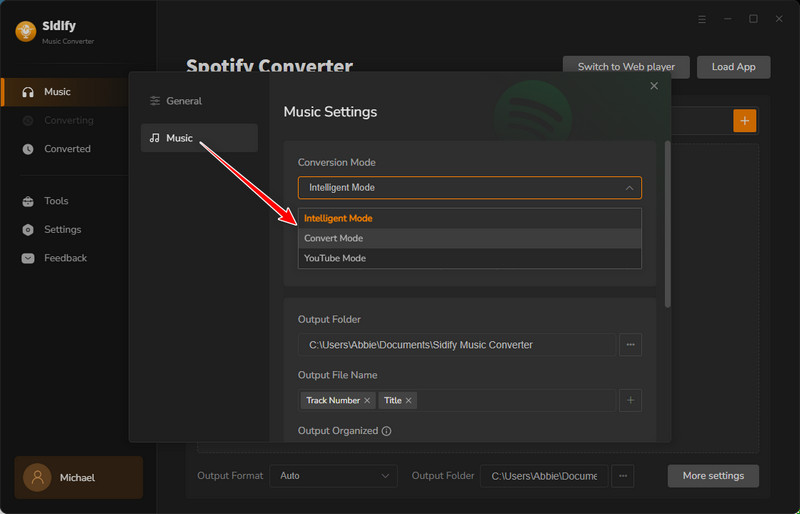Click the Sidify logo icon
This screenshot has height=514, width=800.
tap(26, 31)
